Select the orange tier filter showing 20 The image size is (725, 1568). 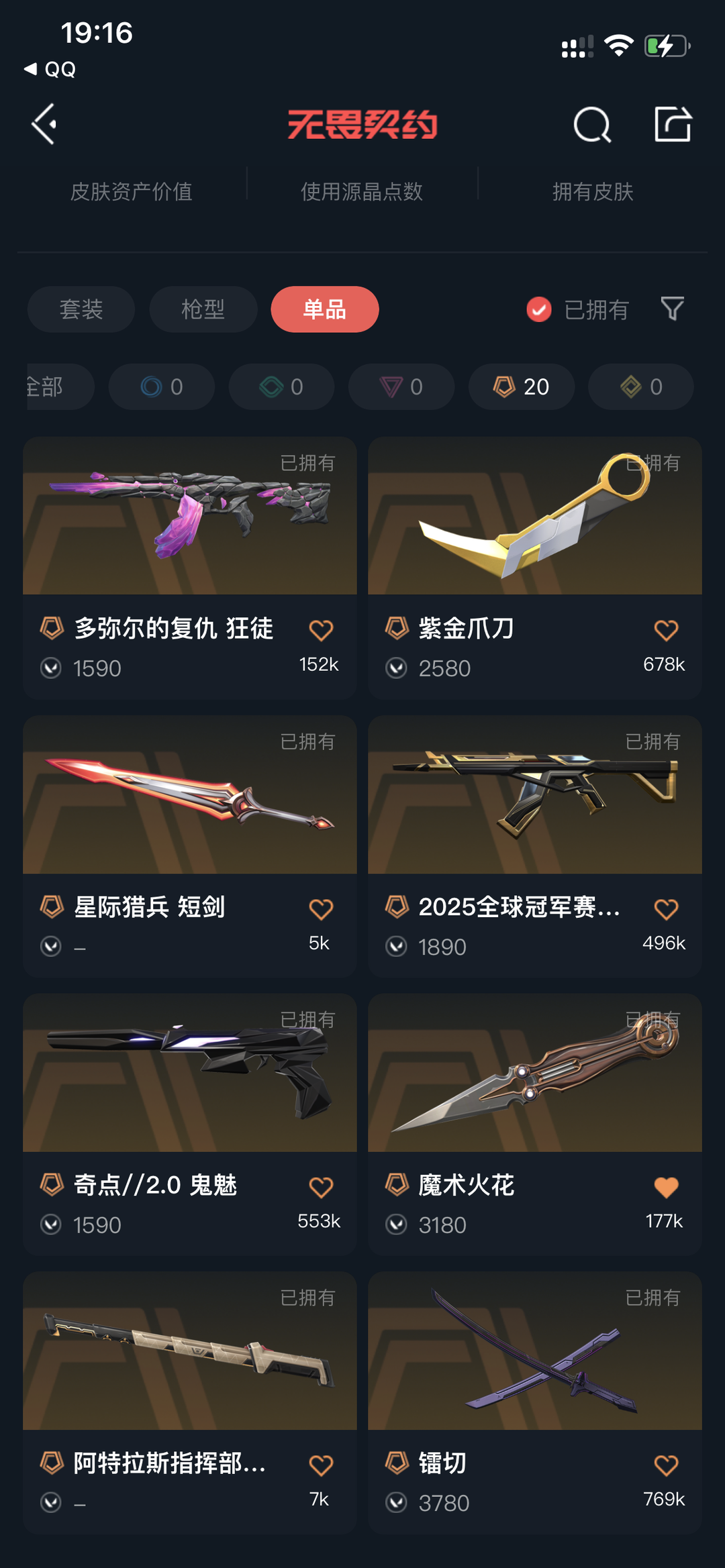[522, 386]
